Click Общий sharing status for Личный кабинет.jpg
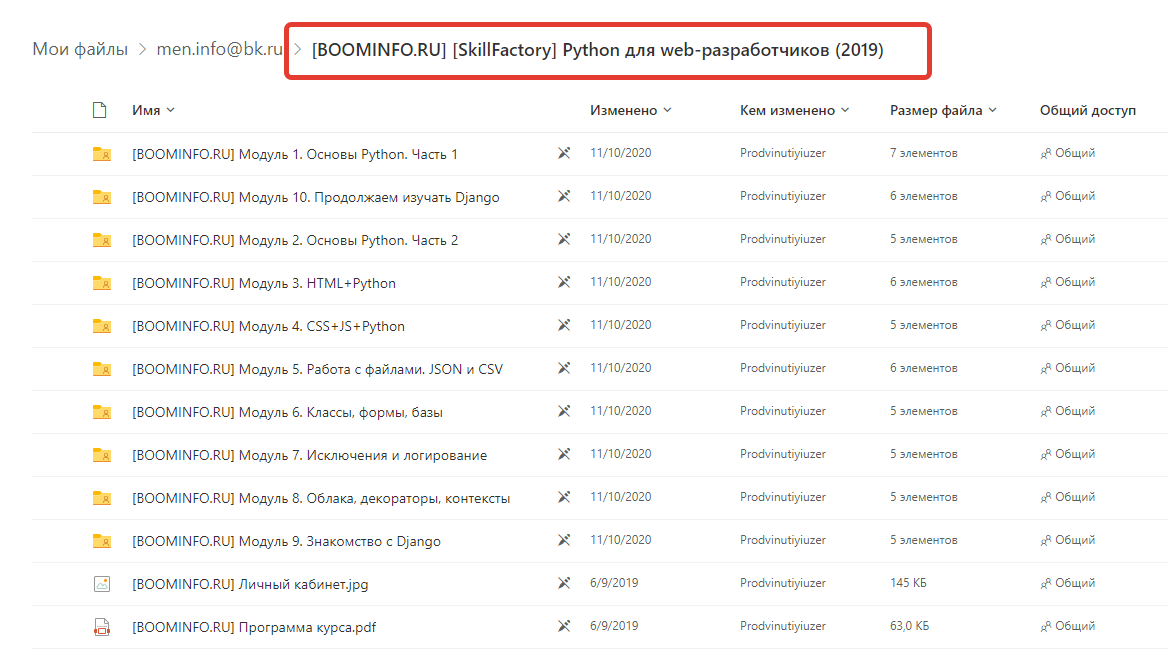1168x663 pixels. [1067, 583]
